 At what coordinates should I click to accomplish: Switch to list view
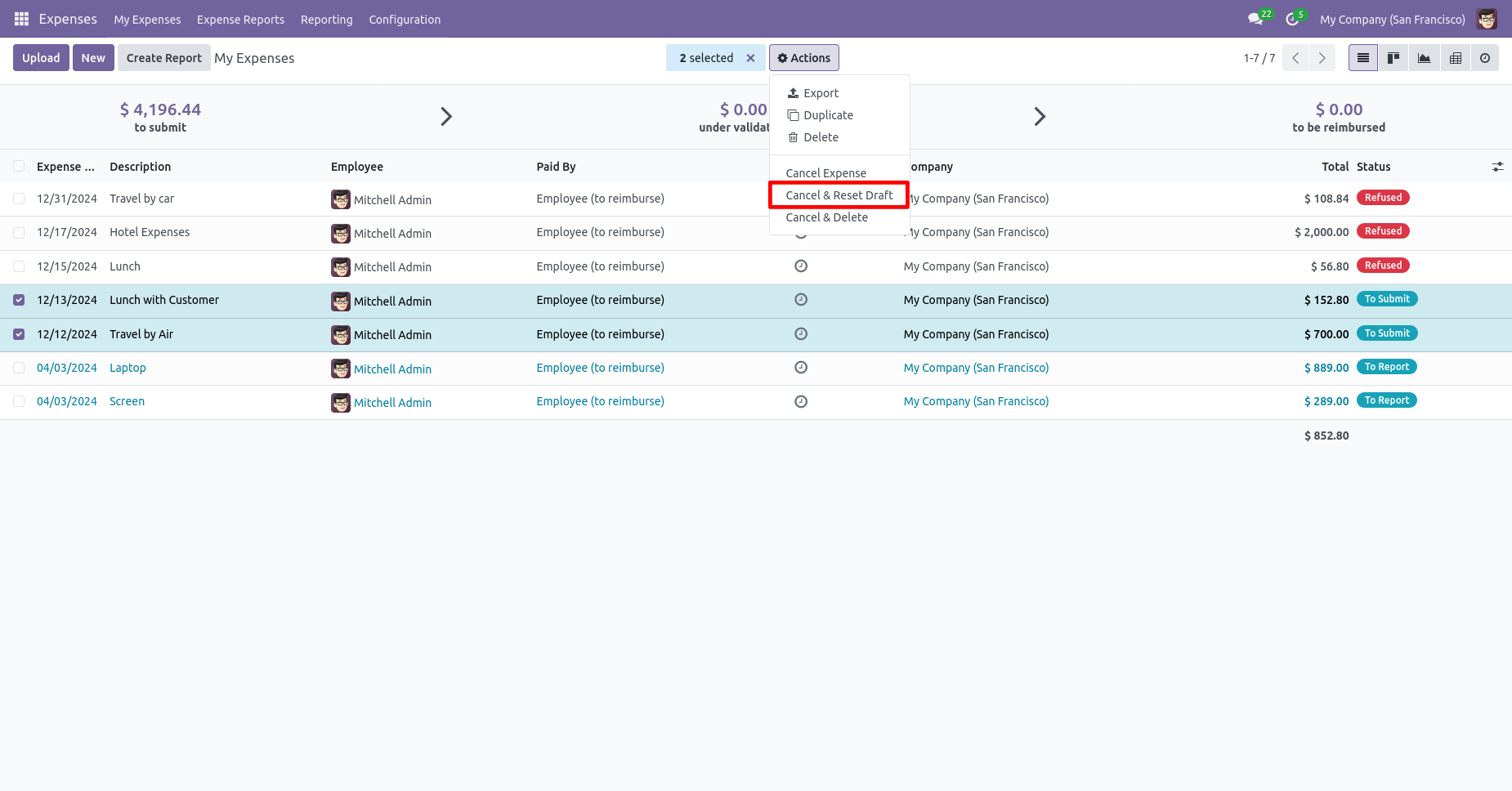point(1362,58)
